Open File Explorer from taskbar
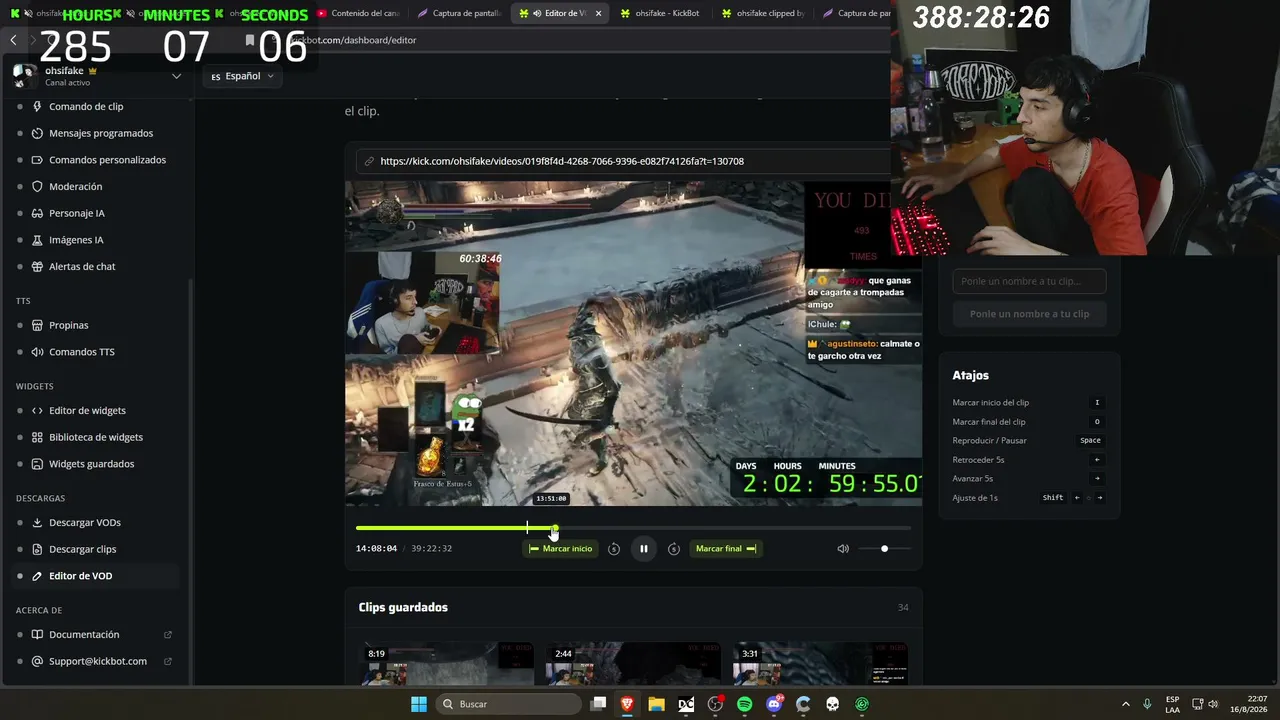The height and width of the screenshot is (720, 1280). coord(656,704)
